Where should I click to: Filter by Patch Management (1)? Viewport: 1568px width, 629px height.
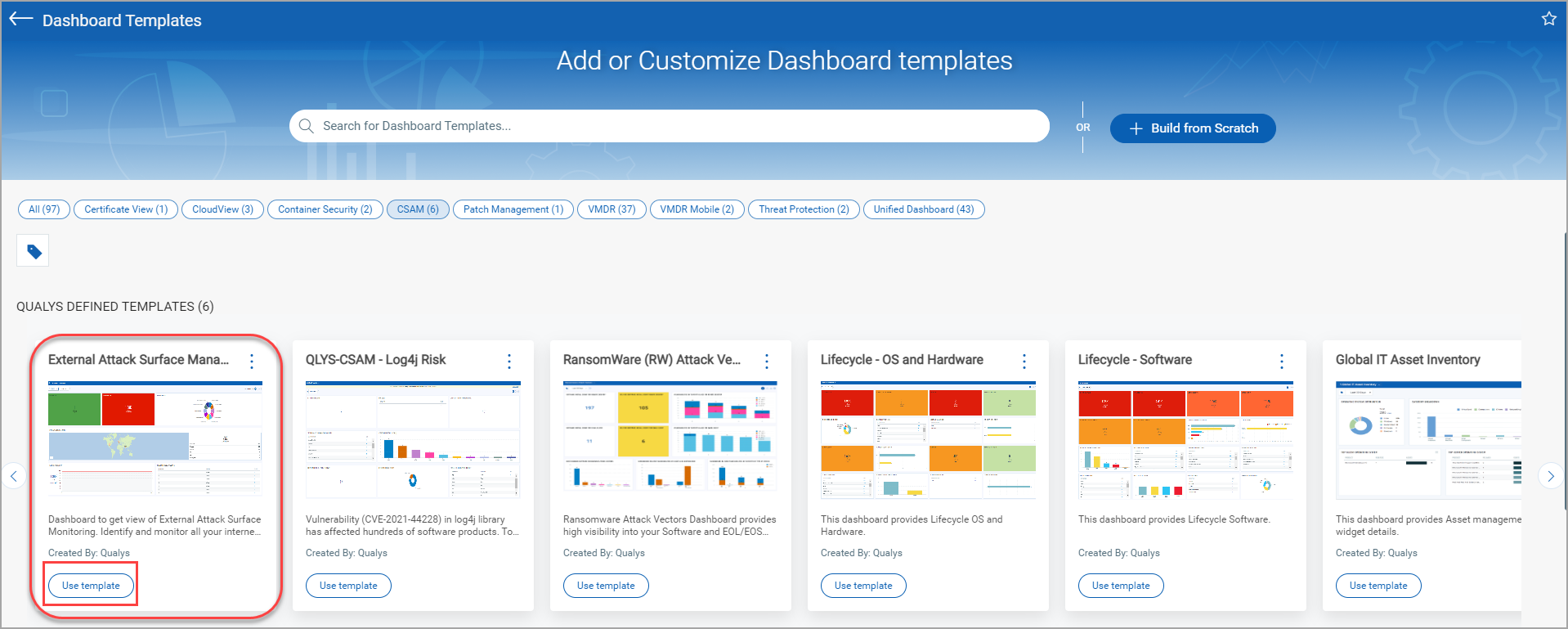(513, 209)
